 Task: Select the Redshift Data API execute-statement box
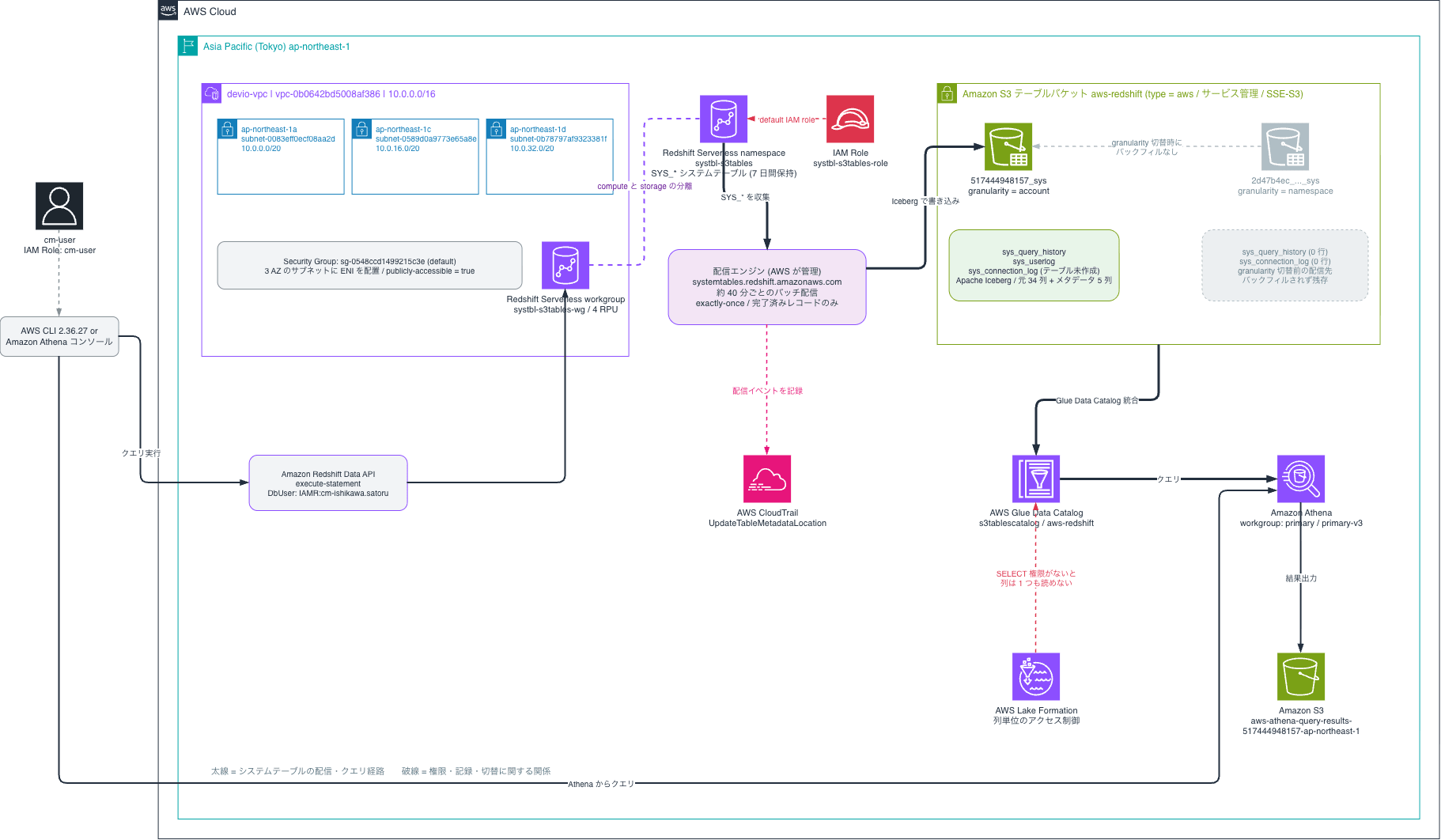(328, 482)
